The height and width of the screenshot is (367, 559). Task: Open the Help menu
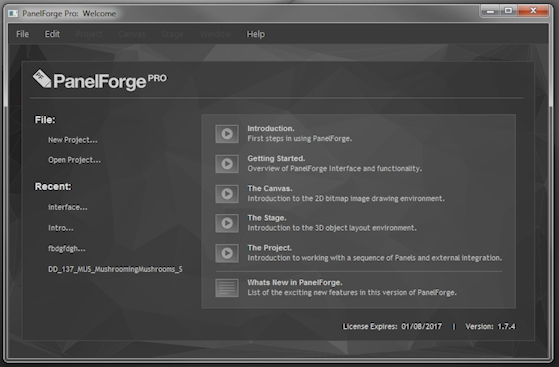[256, 34]
